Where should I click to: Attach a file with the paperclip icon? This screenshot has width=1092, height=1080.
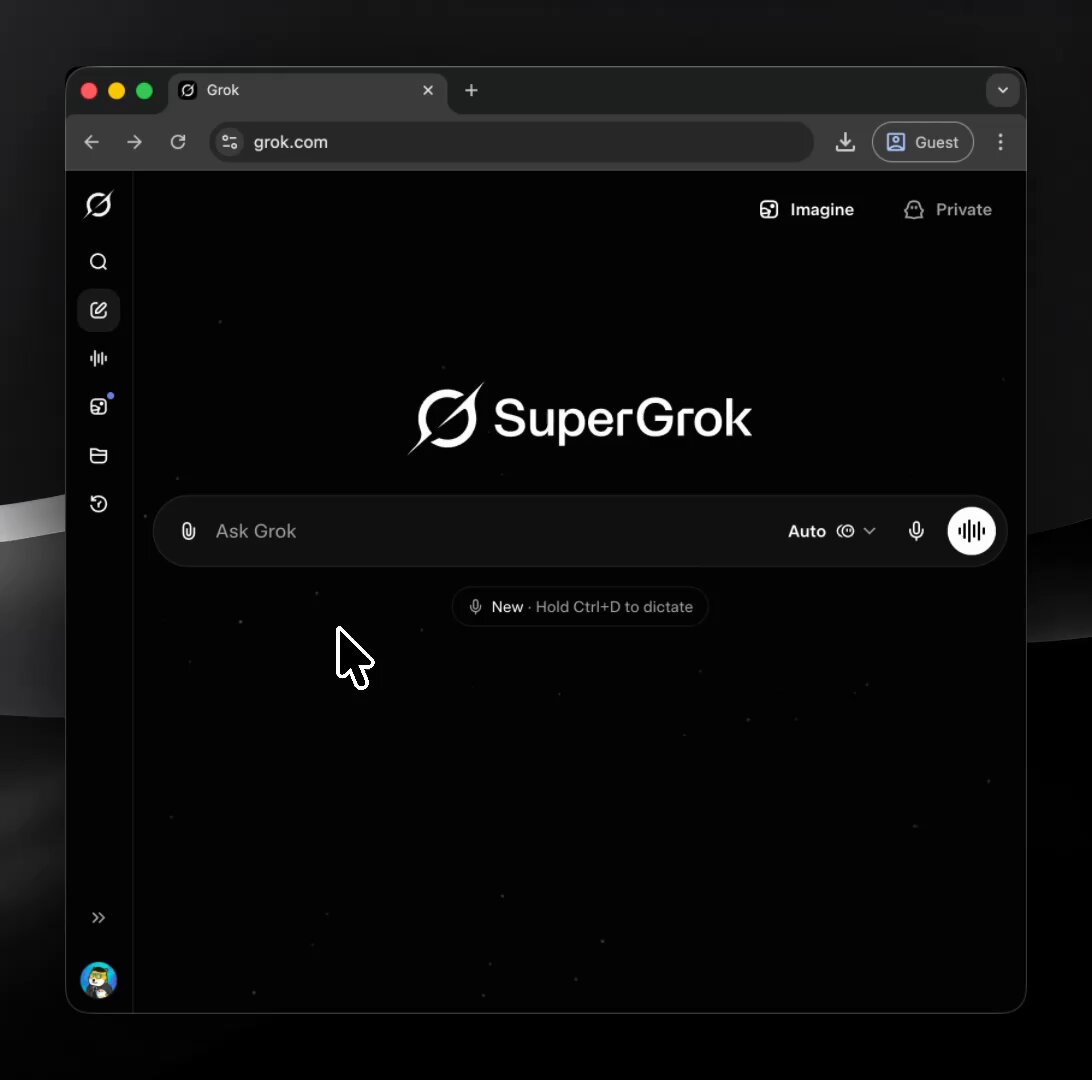click(188, 531)
